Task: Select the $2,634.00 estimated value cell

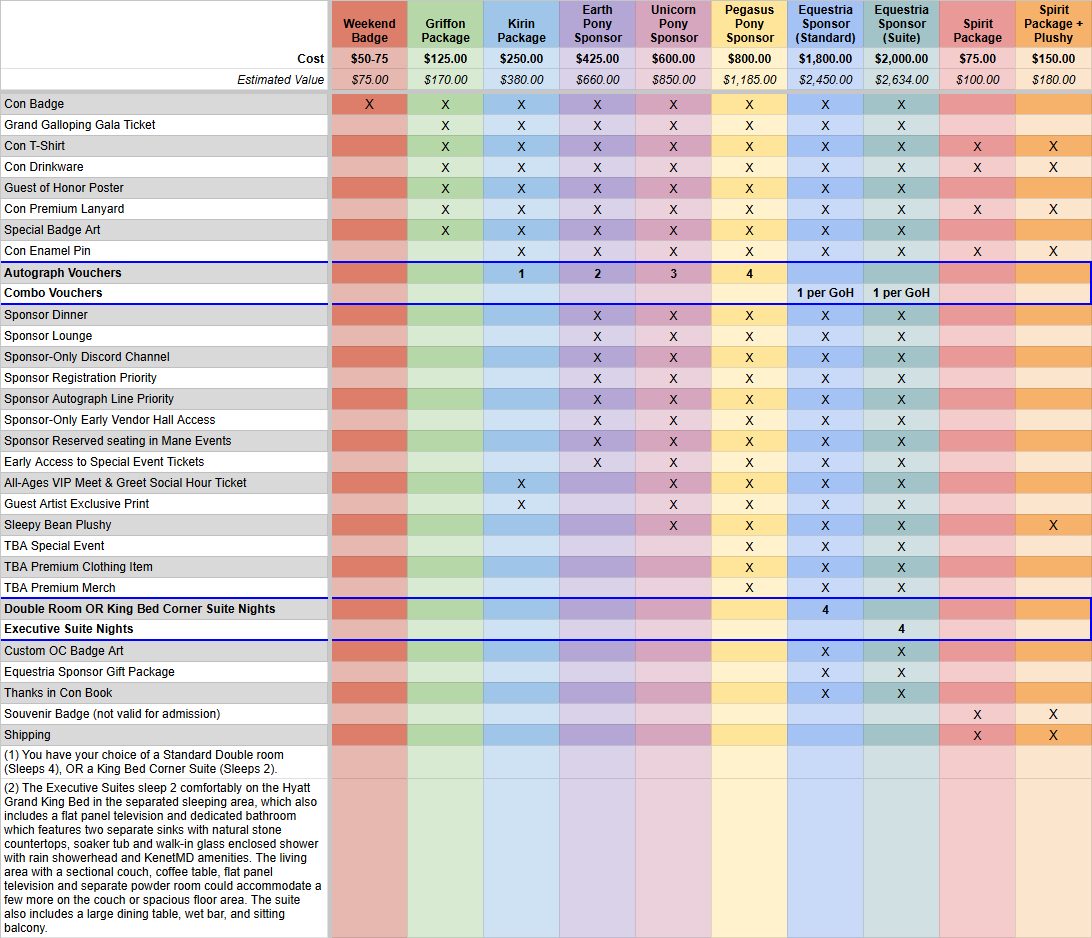Action: 901,80
